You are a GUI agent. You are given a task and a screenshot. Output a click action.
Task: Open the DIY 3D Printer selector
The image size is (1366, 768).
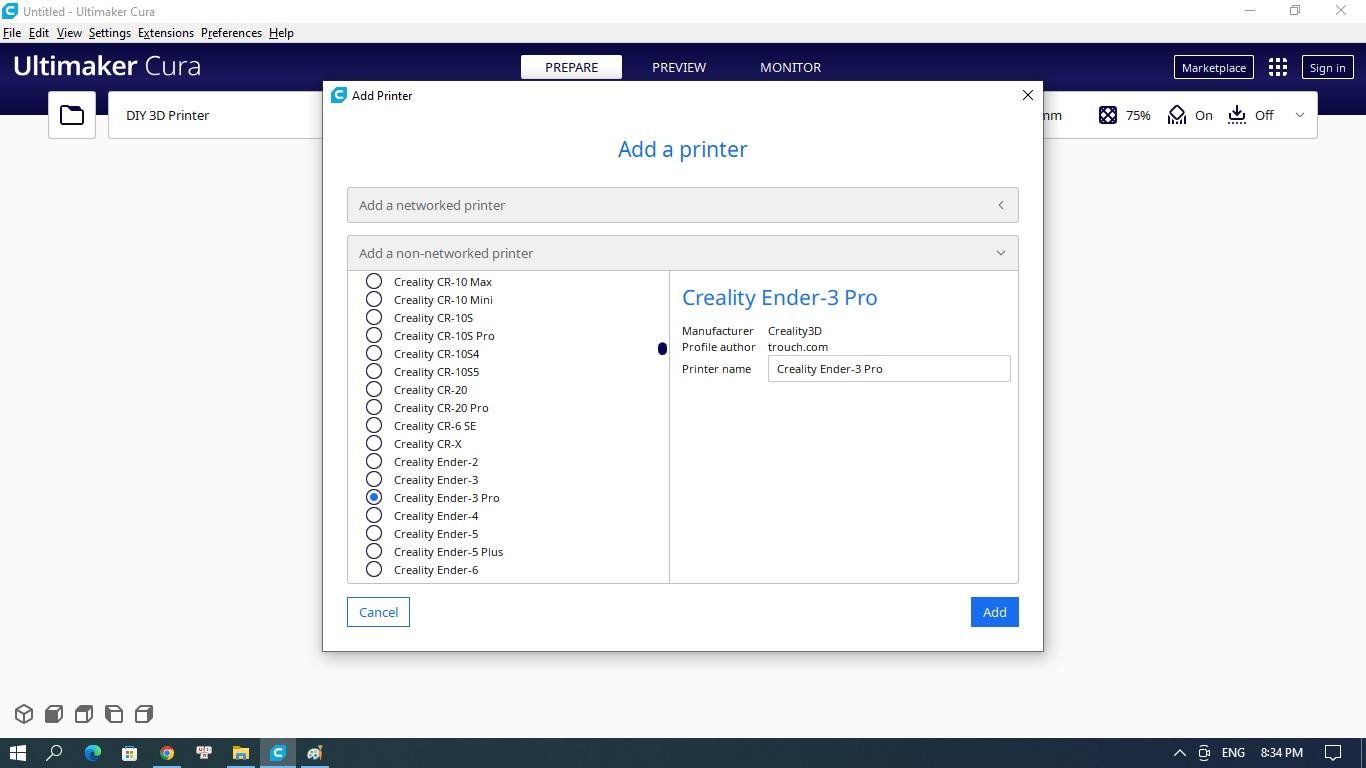(215, 115)
